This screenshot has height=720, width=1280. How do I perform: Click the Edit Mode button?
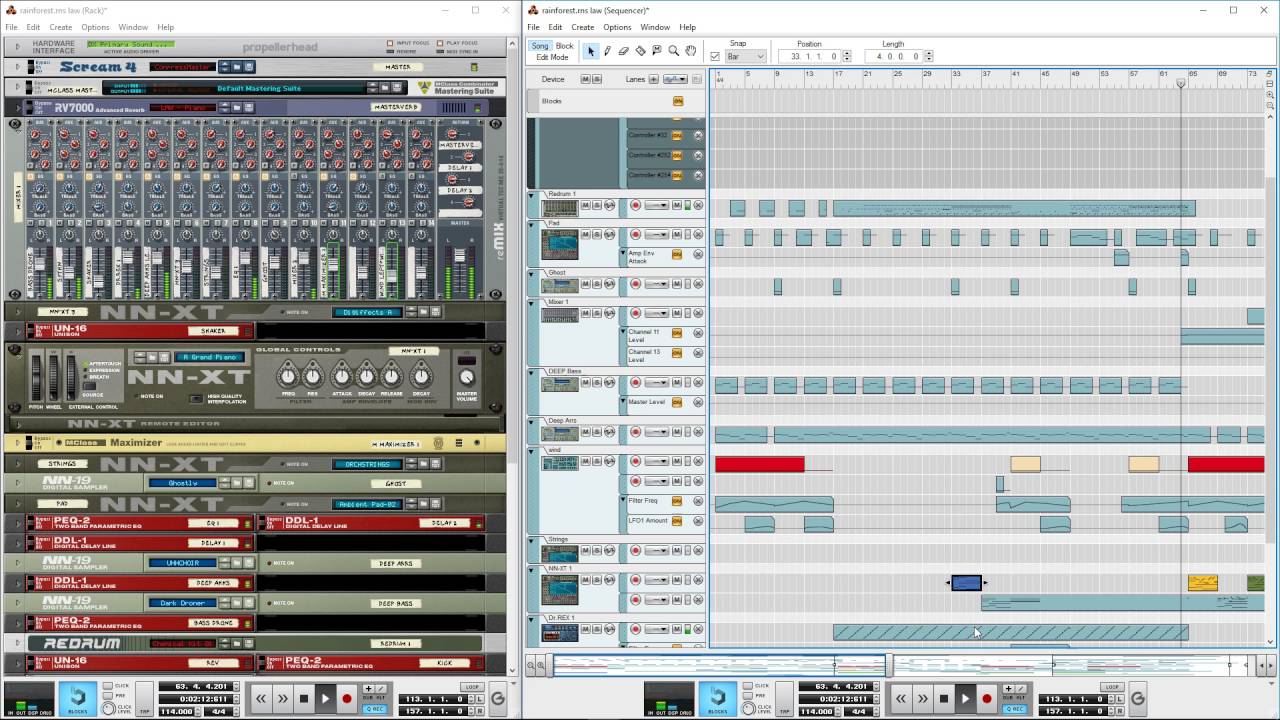pyautogui.click(x=553, y=57)
